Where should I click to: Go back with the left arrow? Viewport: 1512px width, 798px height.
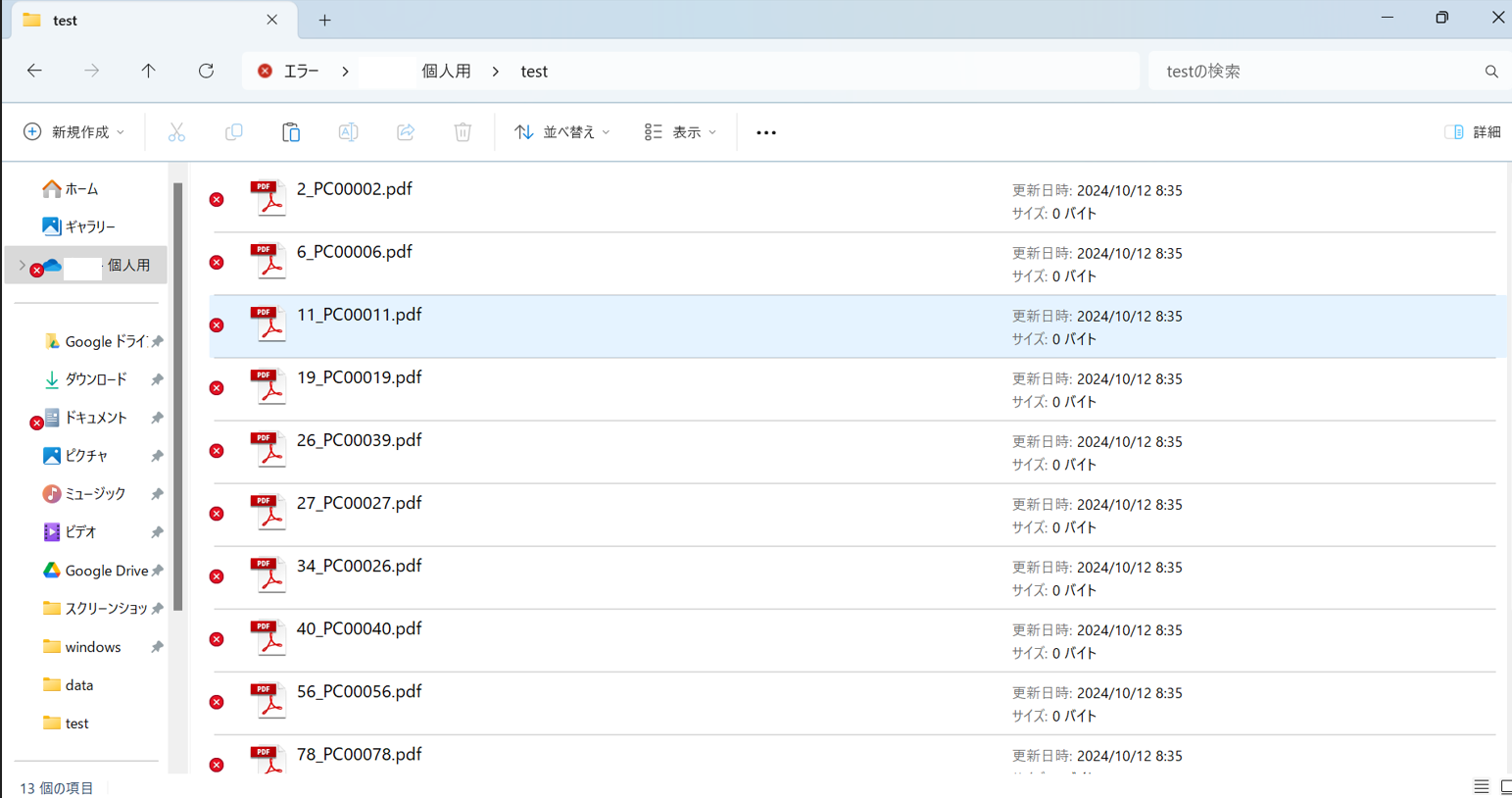click(x=34, y=71)
